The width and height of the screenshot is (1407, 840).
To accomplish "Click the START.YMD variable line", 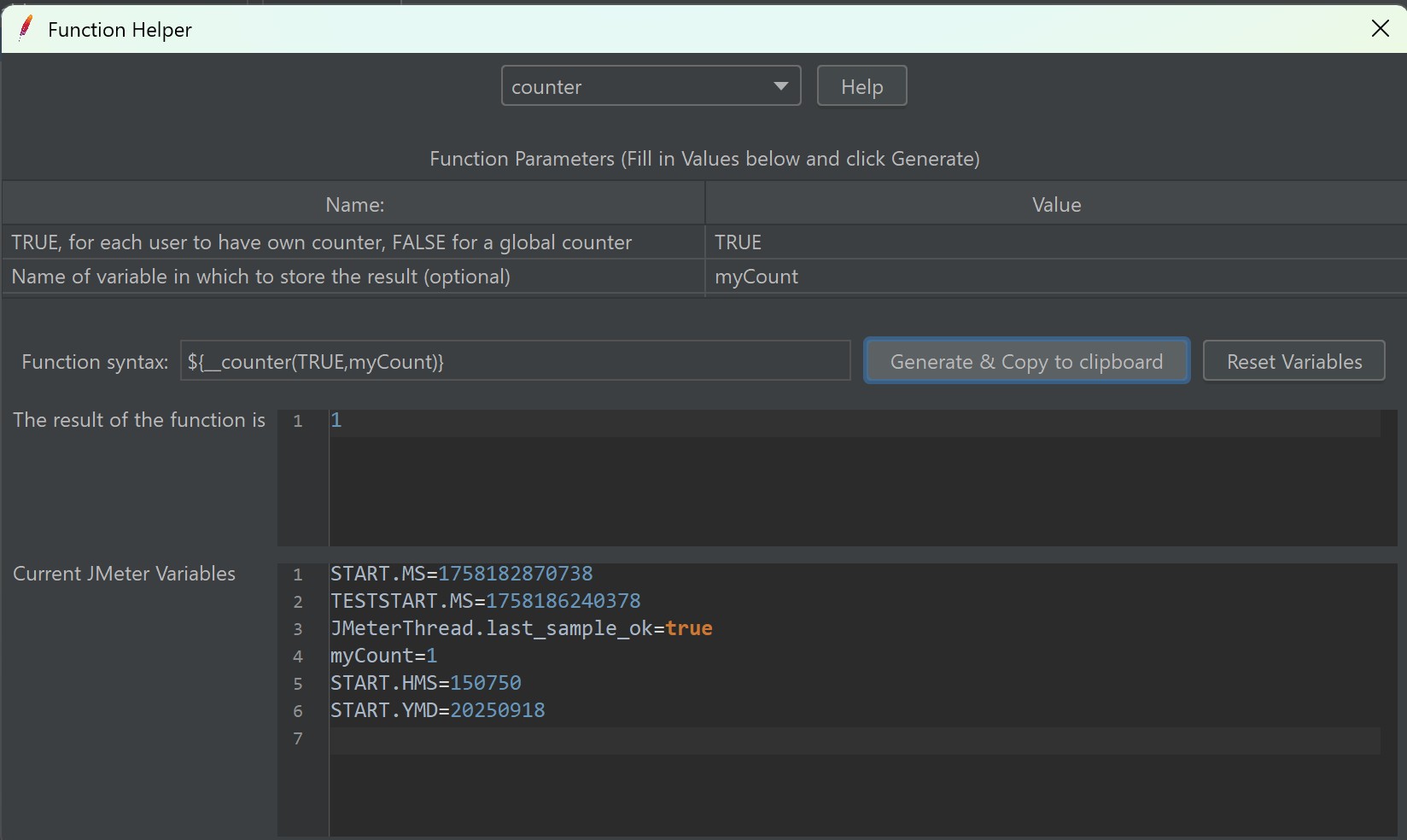I will [x=438, y=710].
